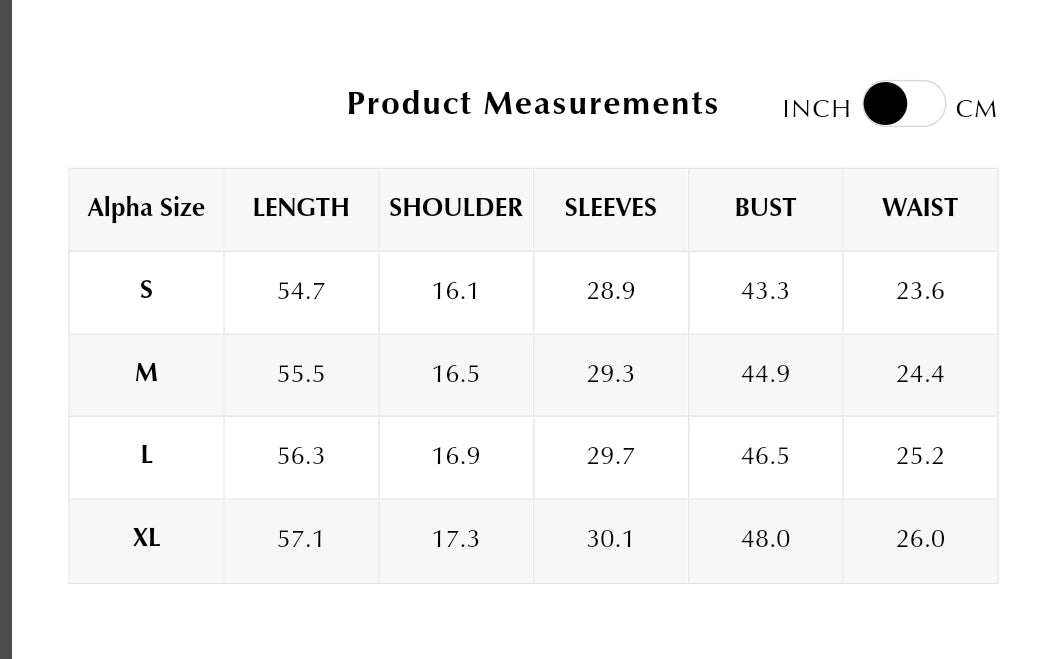Click the BUST column header

point(765,208)
